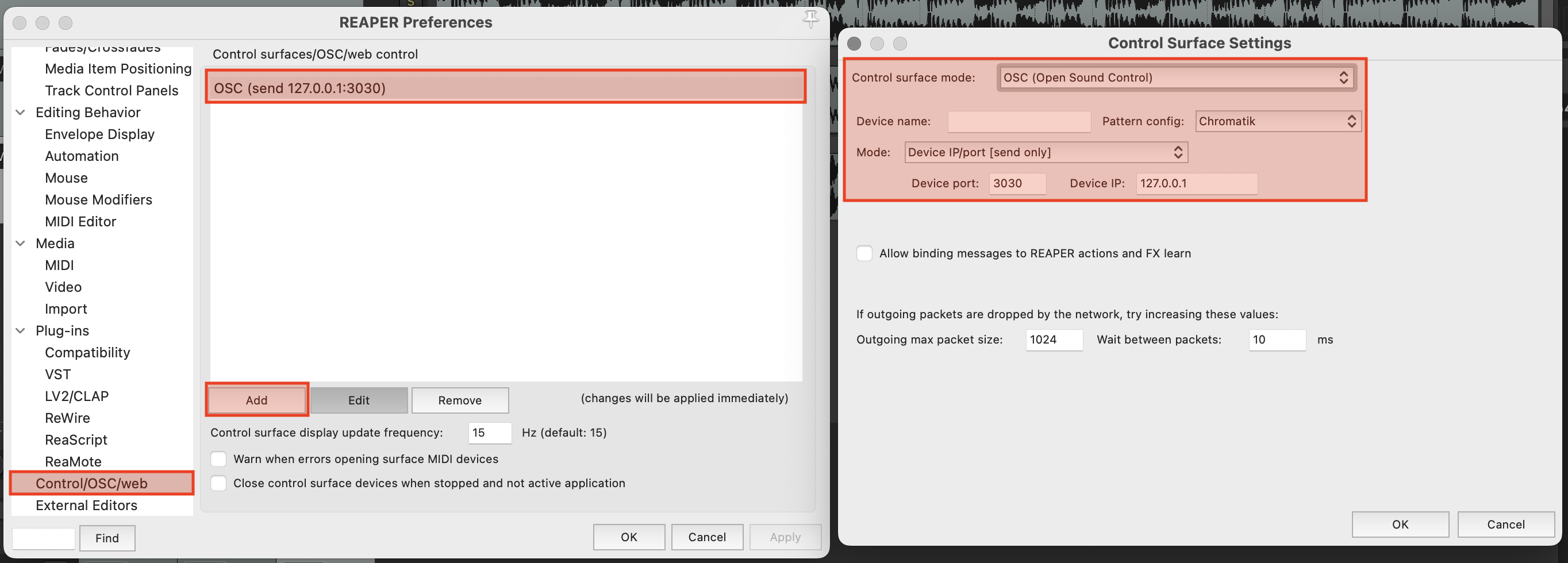Open Mouse Modifiers page
This screenshot has width=1568, height=563.
point(98,200)
